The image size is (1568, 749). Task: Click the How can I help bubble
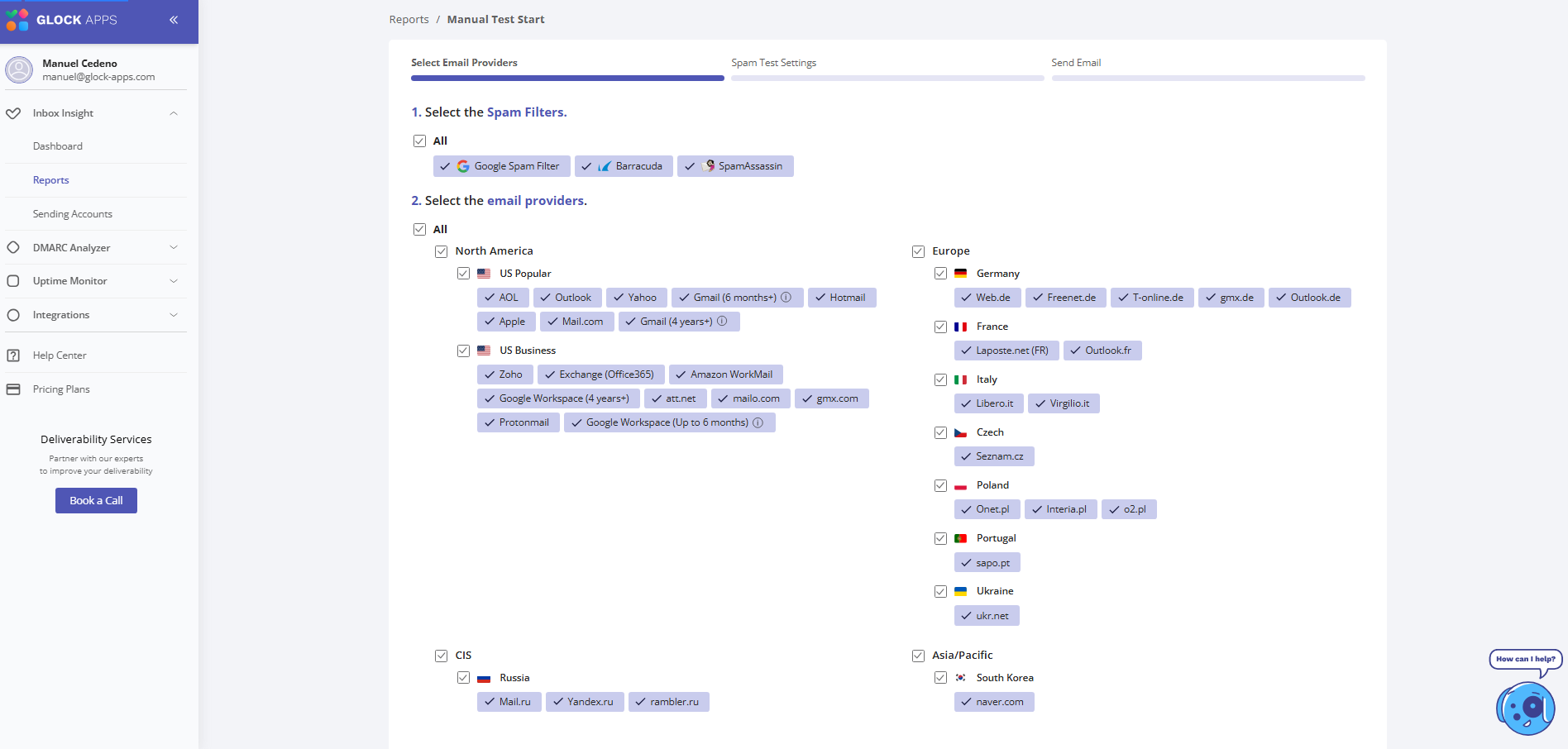pos(1526,660)
